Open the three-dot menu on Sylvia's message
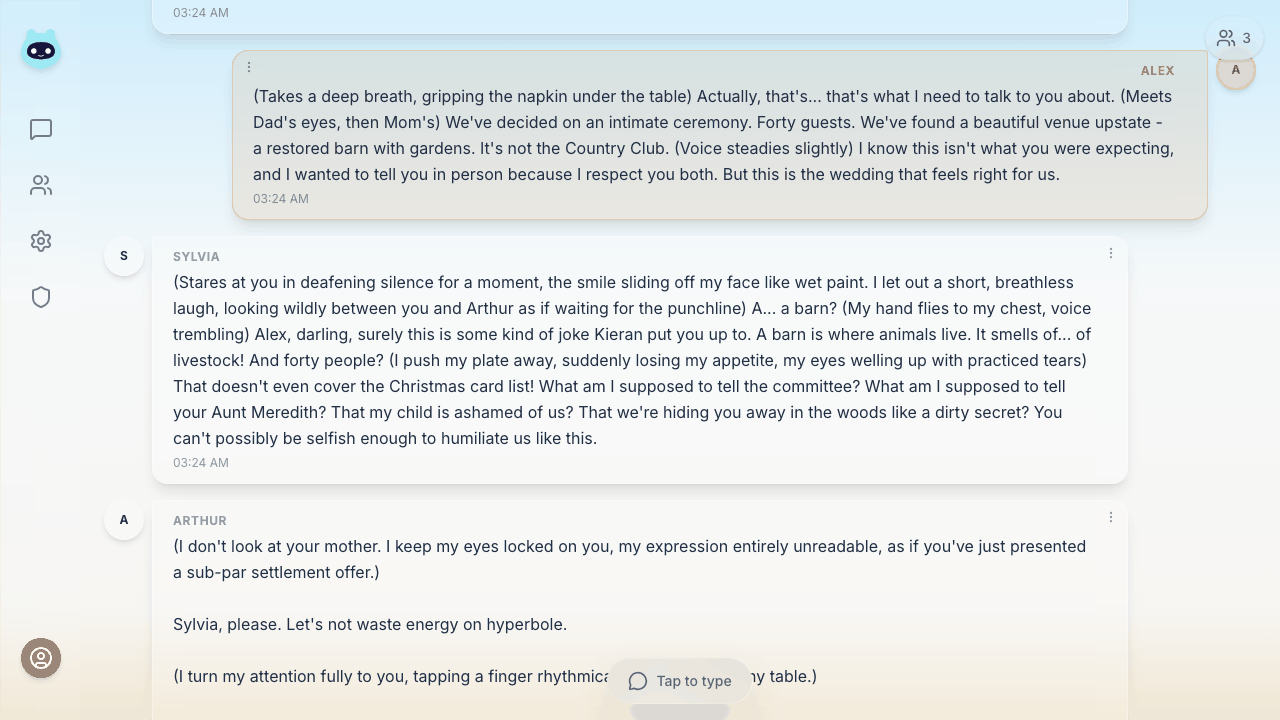Screen dimensions: 1280x720 tap(1110, 253)
